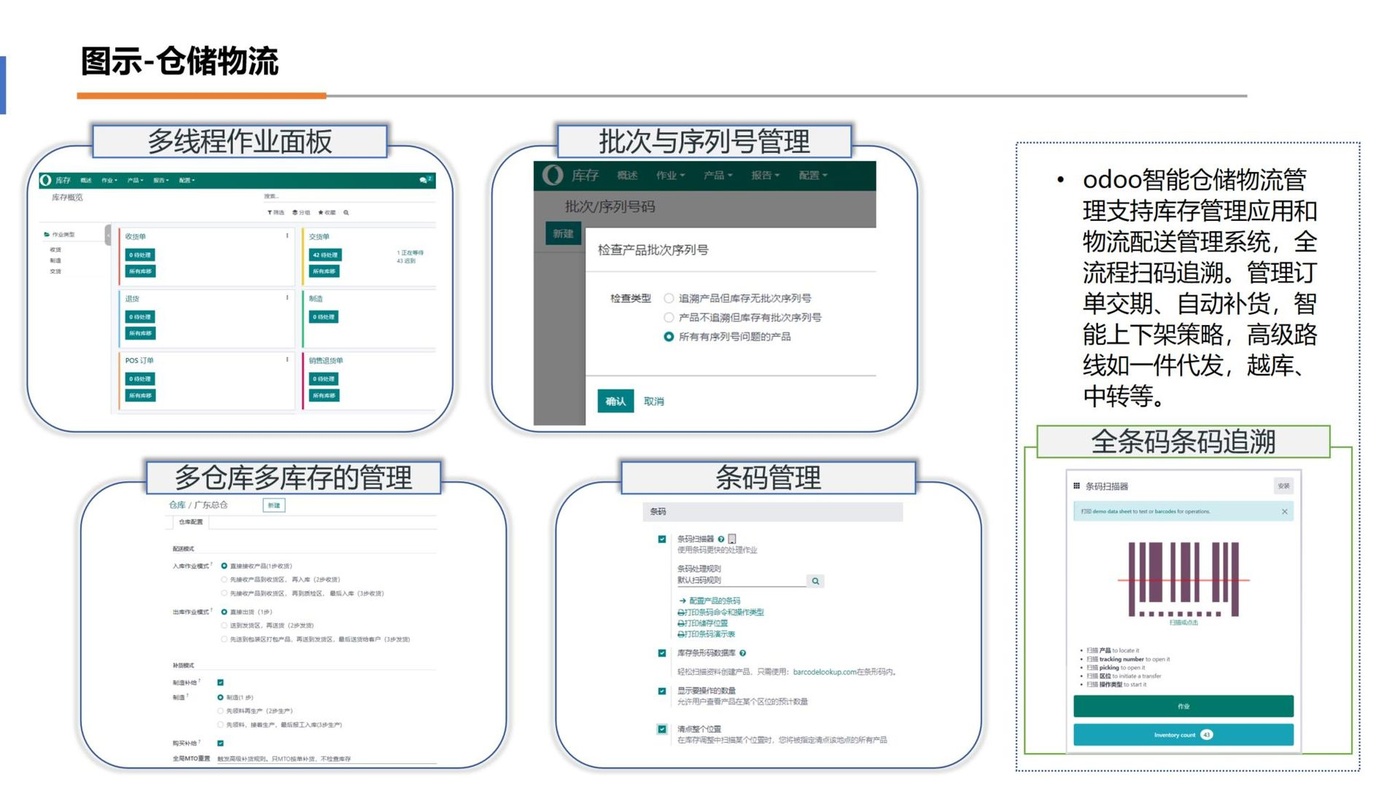1400x788 pixels.
Task: Click the 安装 button in barcode scanner panel
Action: (1283, 486)
